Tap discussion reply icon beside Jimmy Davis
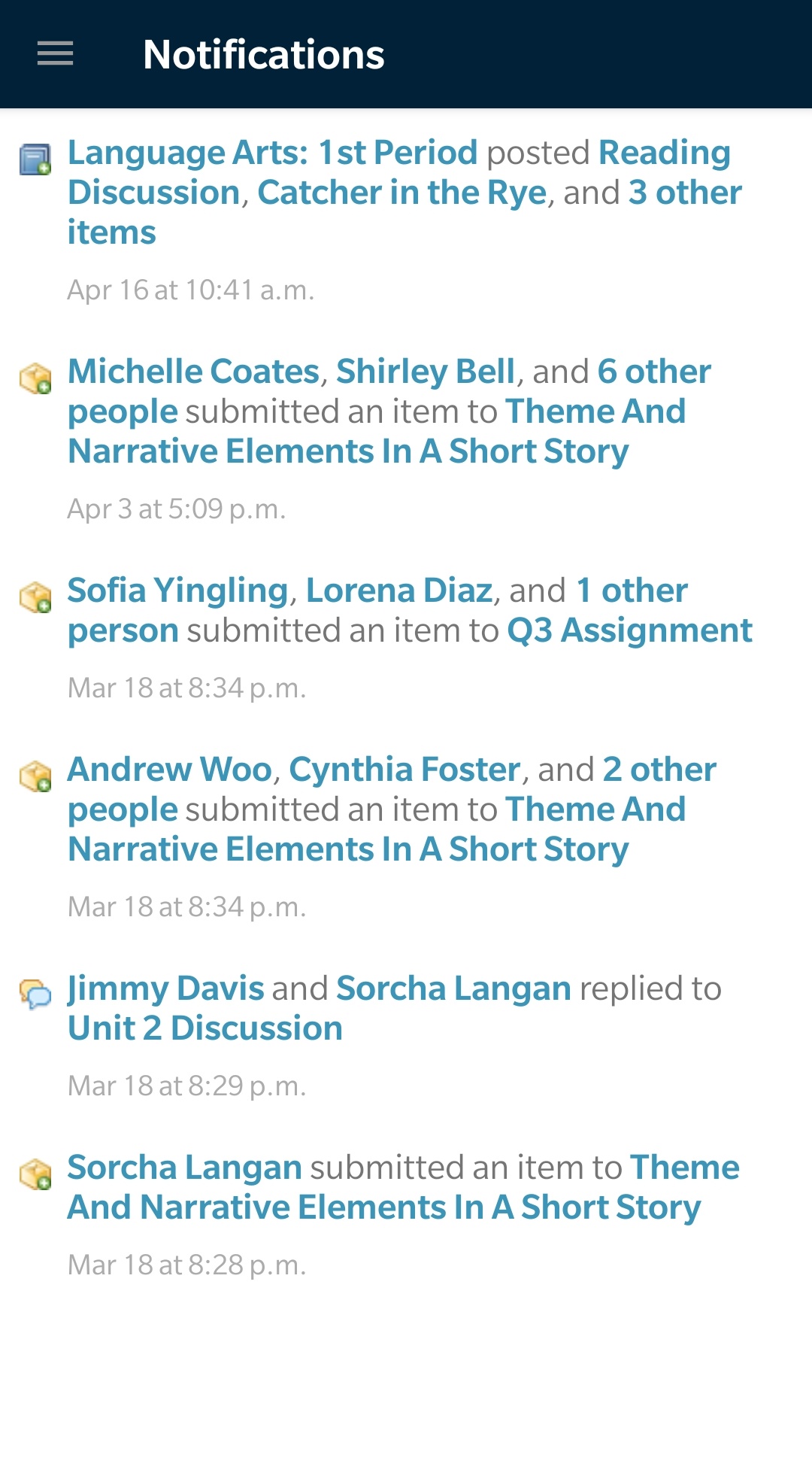 coord(35,995)
